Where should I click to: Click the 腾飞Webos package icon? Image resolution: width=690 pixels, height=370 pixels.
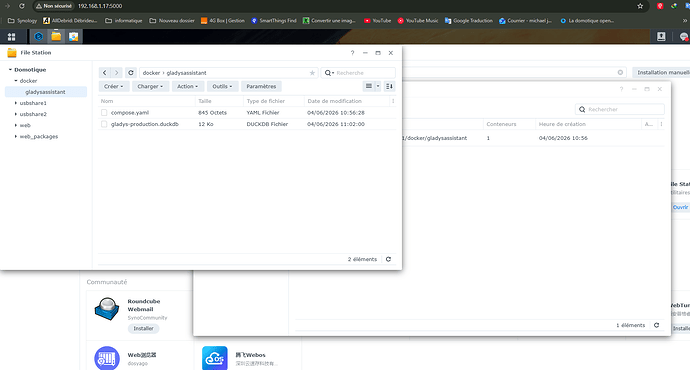(x=215, y=358)
